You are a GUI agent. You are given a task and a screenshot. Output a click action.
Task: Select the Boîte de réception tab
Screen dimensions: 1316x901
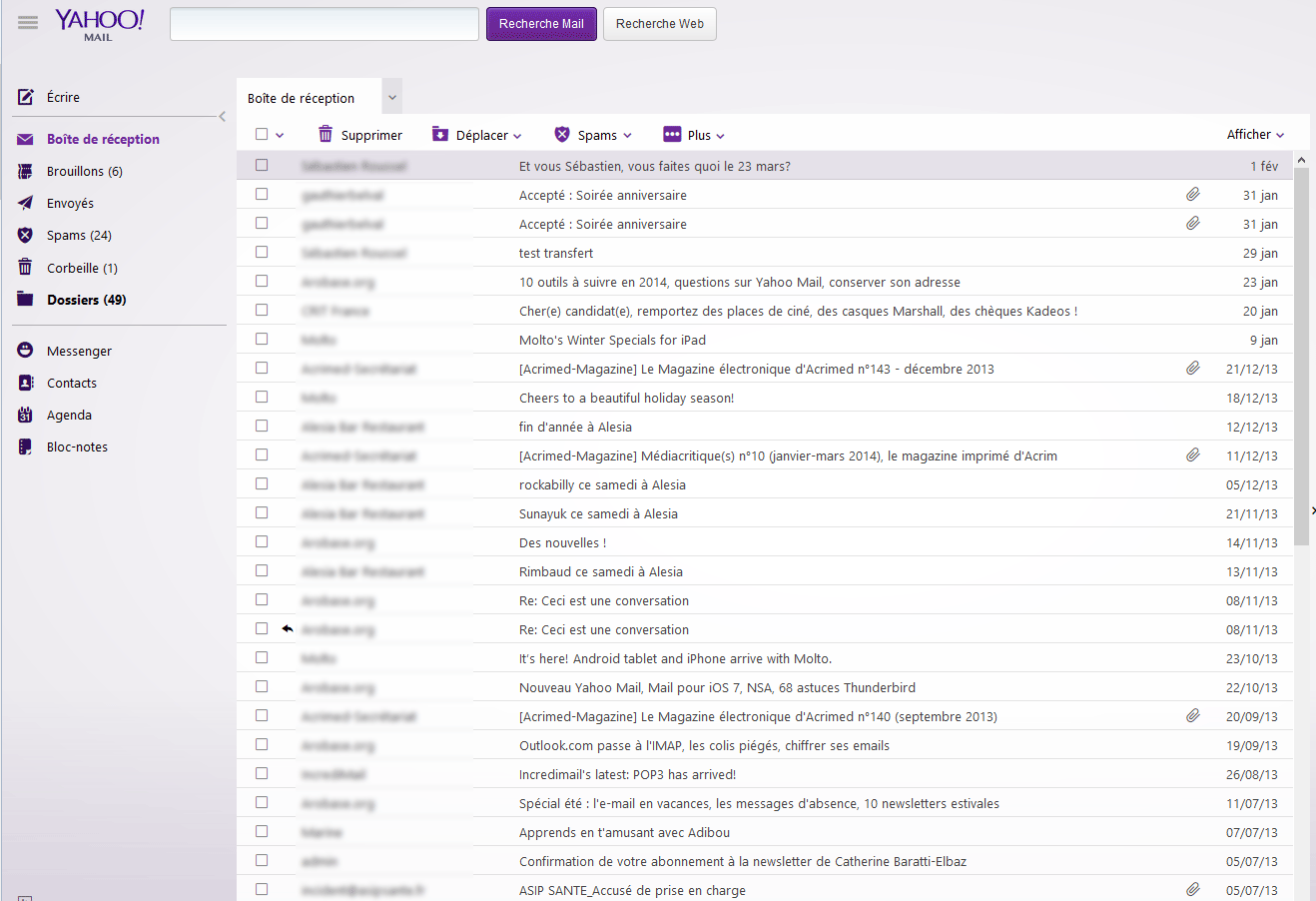[x=310, y=98]
